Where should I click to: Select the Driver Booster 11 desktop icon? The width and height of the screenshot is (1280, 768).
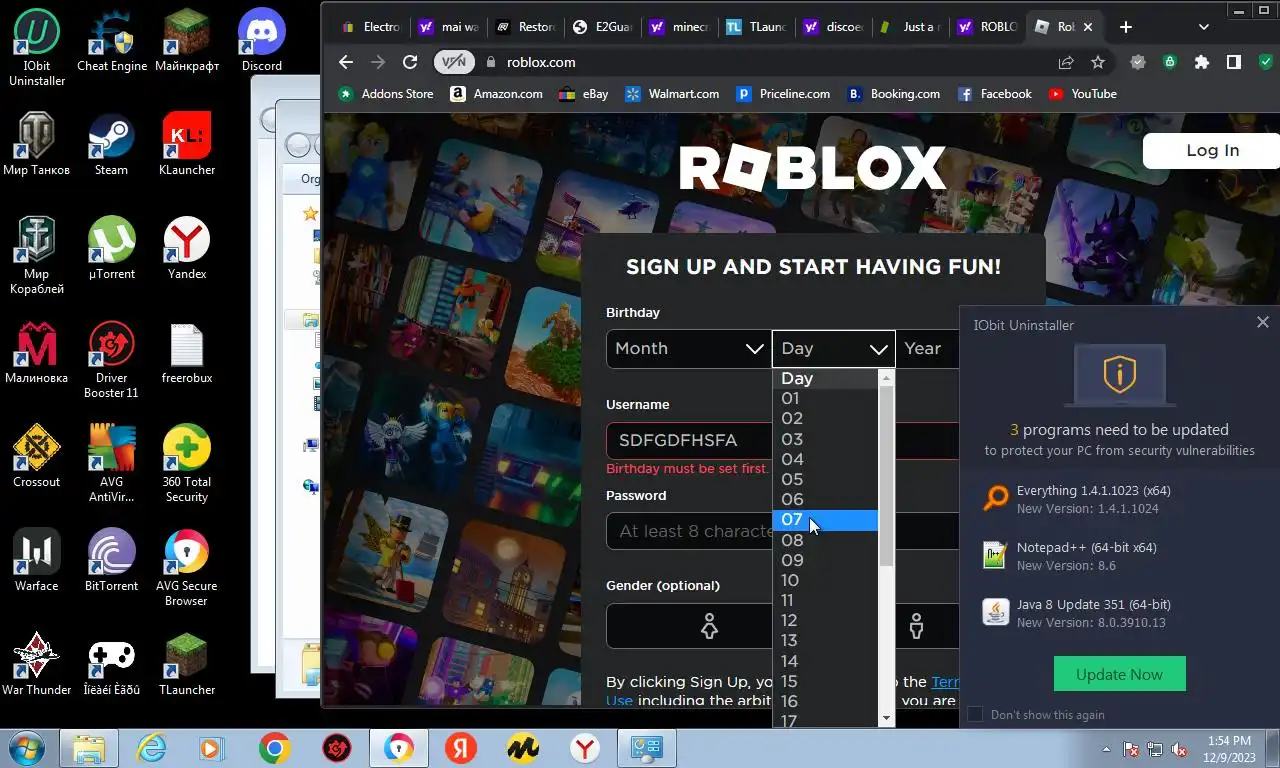click(112, 360)
